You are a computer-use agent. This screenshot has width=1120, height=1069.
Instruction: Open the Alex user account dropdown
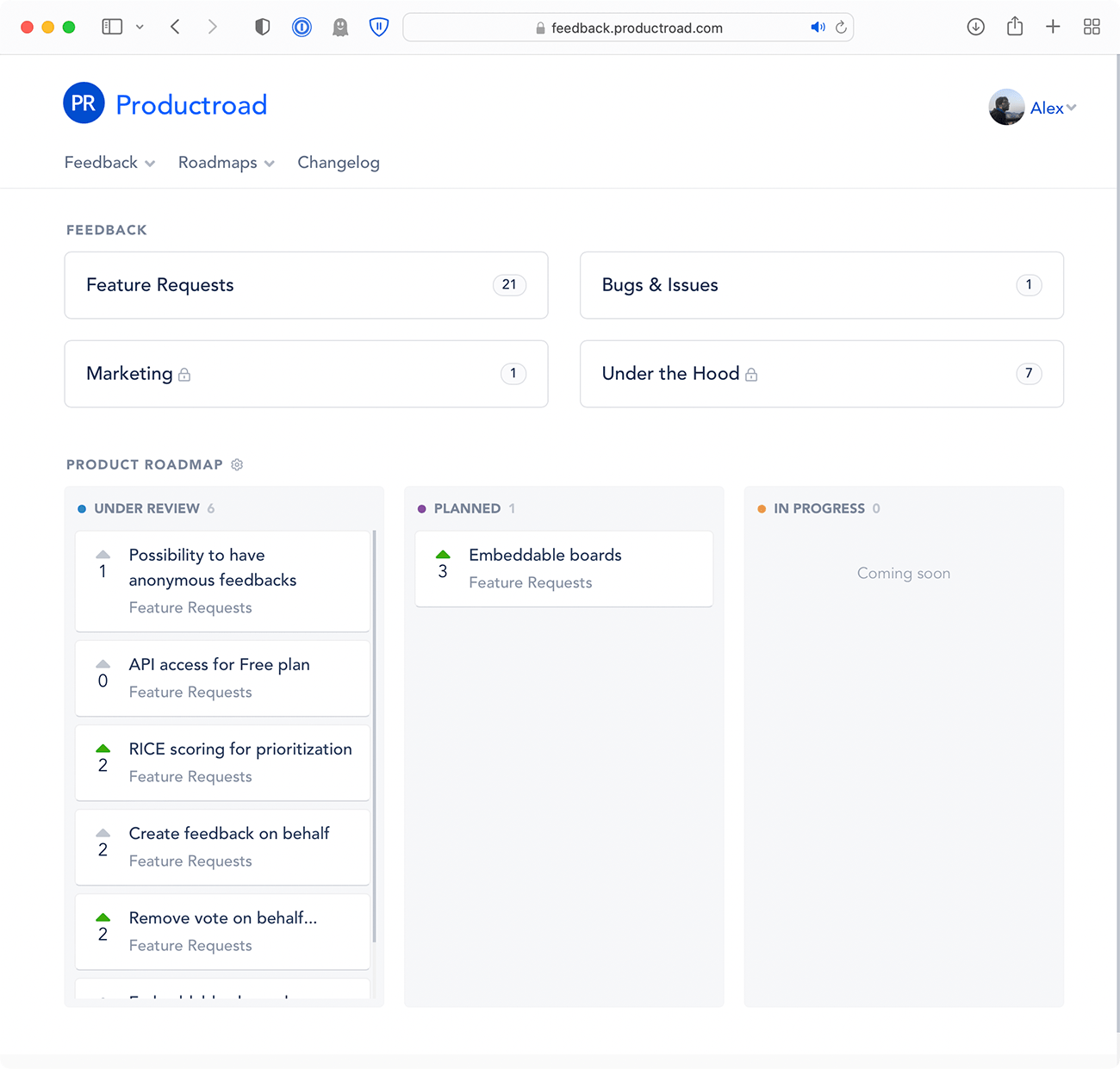coord(1053,108)
